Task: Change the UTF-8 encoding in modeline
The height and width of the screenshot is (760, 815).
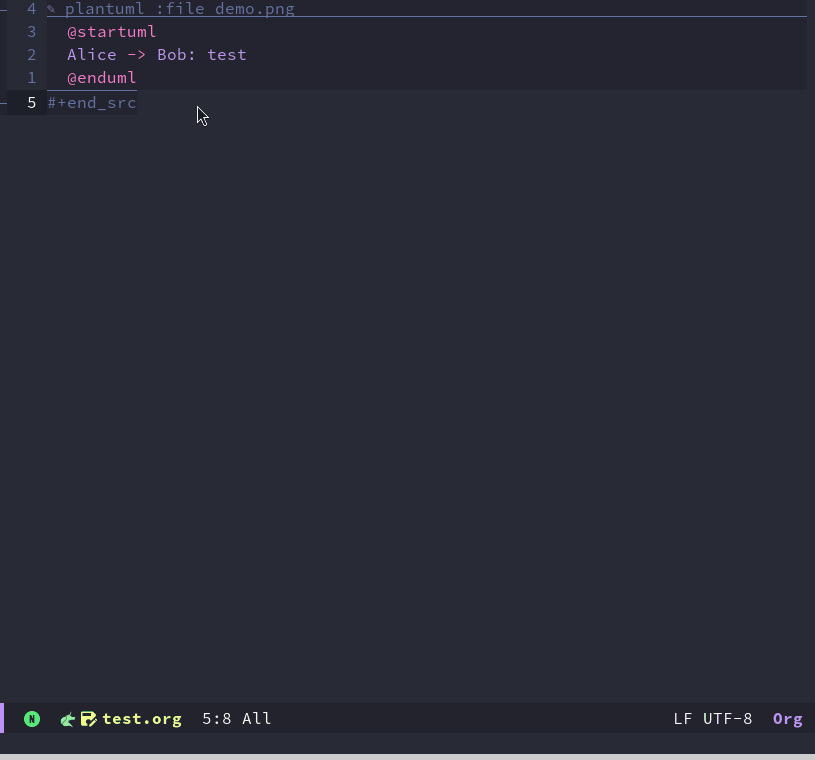Action: (x=727, y=719)
